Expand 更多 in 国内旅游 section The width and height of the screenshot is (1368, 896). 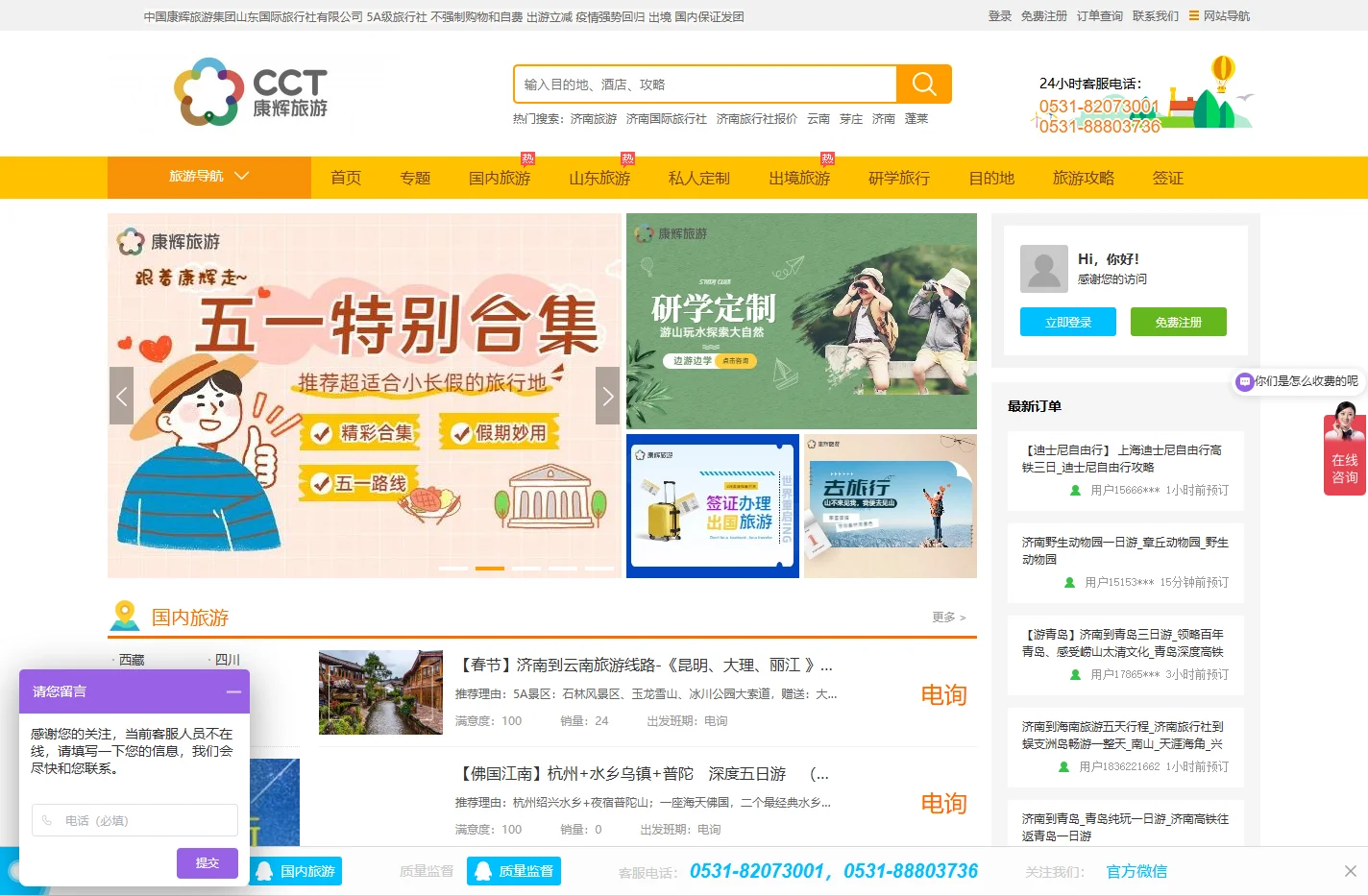point(948,617)
